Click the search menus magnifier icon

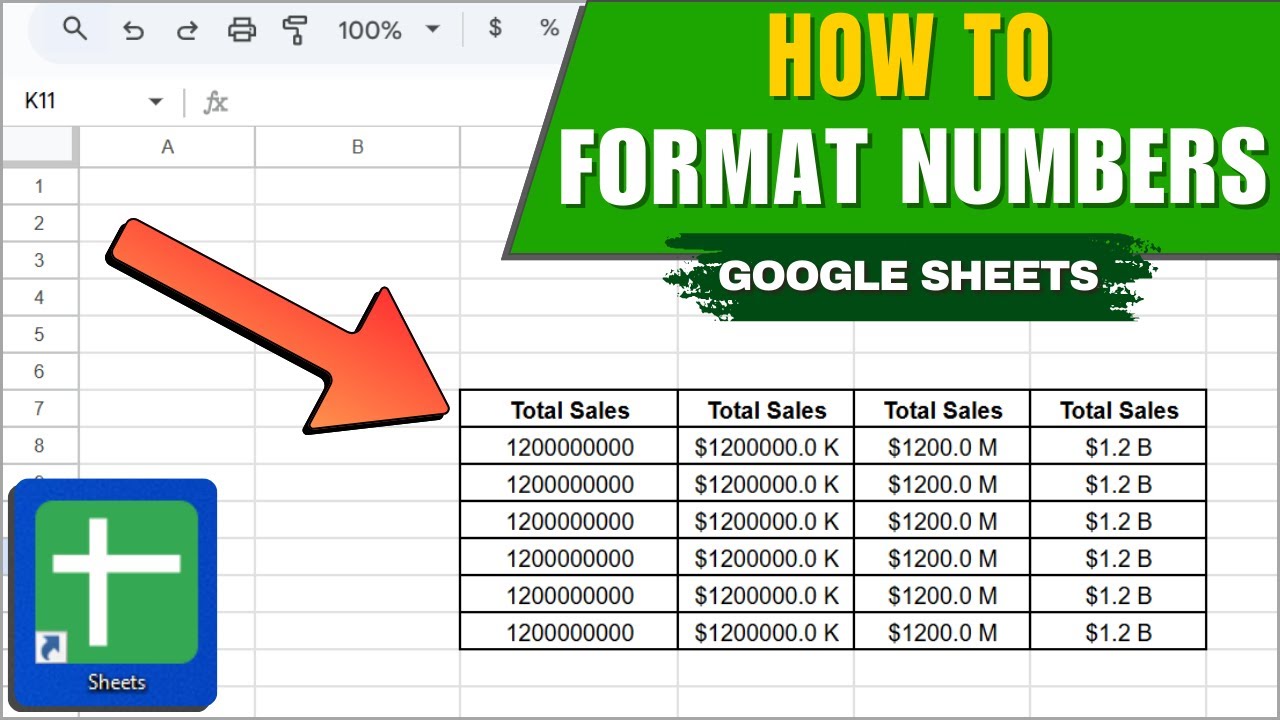(x=75, y=29)
